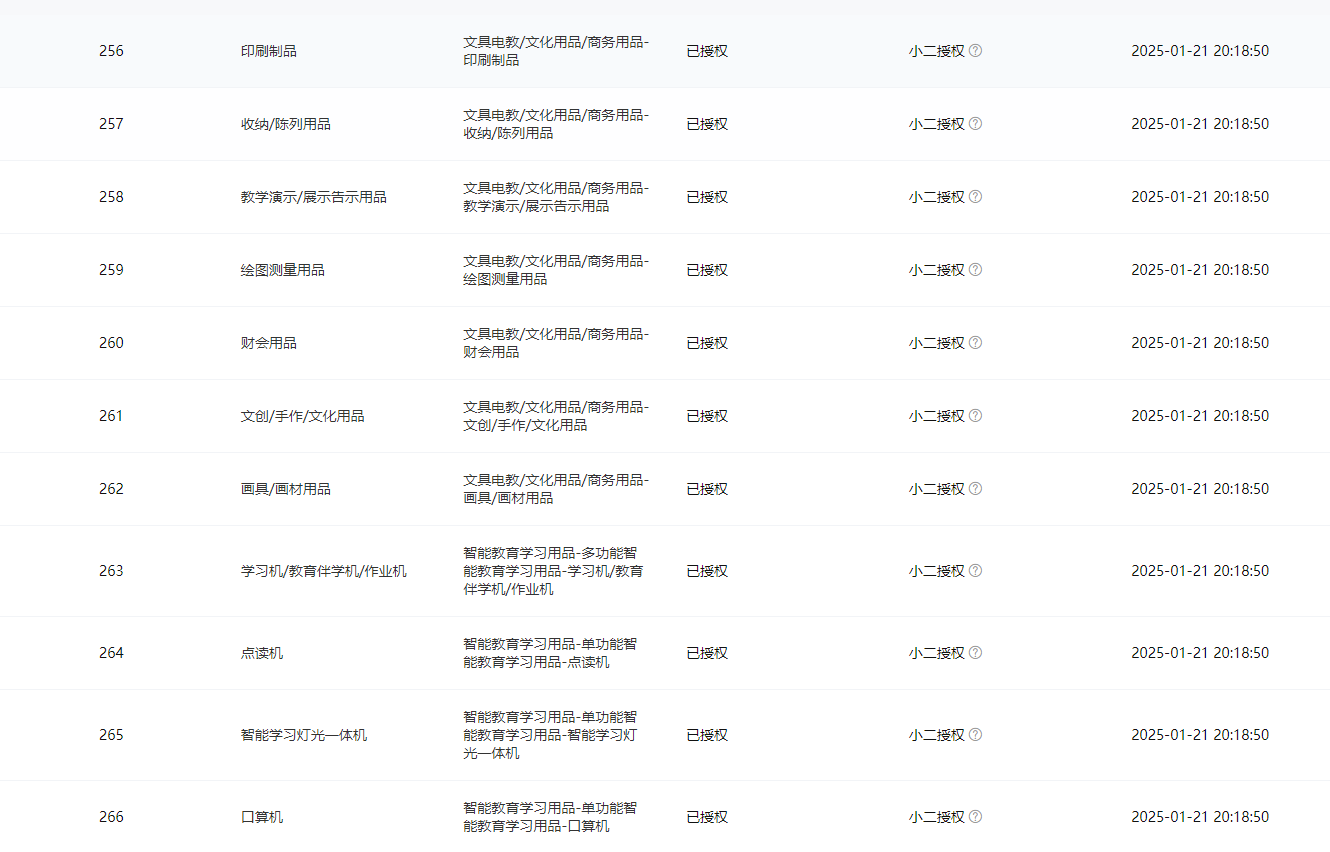Screen dimensions: 1330x852
Task: Click help icon in row 262 画具/画材用品
Action: 975,489
